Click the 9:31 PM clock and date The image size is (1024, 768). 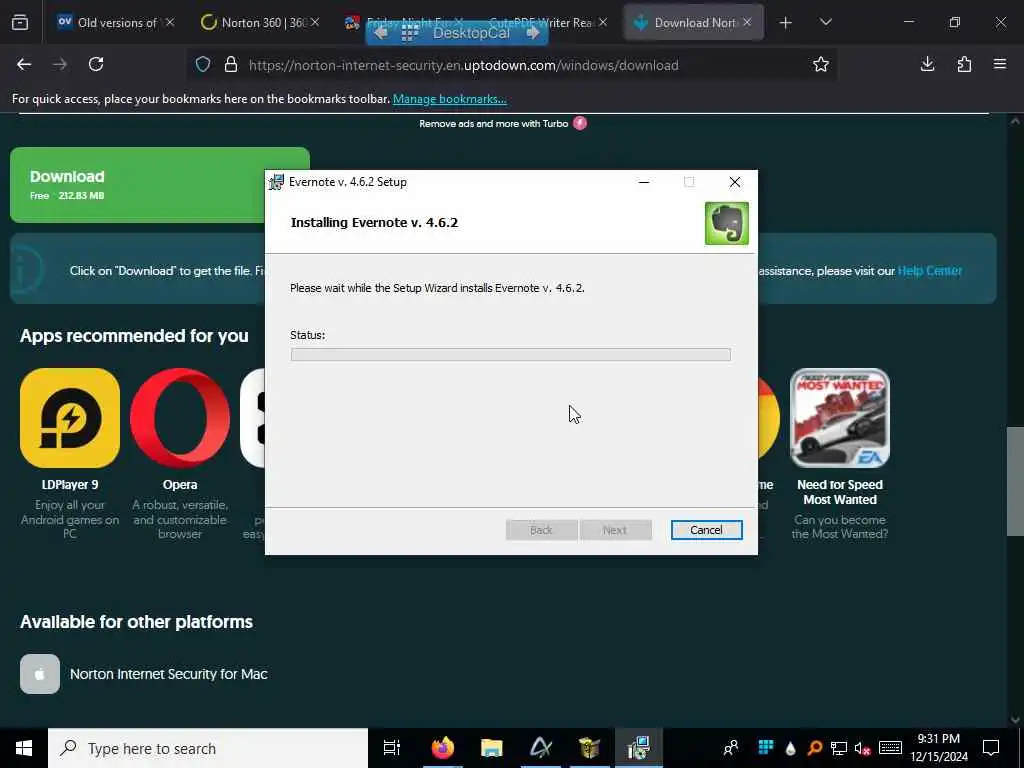pyautogui.click(x=938, y=748)
